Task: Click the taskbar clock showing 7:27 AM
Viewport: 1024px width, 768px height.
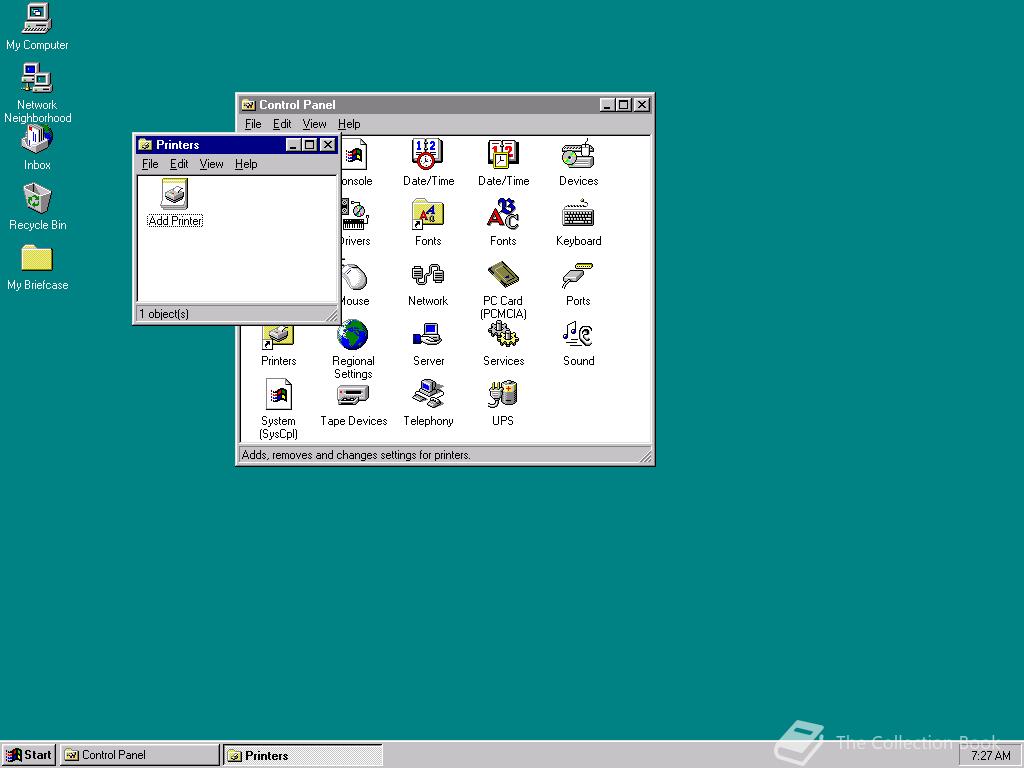Action: click(991, 756)
